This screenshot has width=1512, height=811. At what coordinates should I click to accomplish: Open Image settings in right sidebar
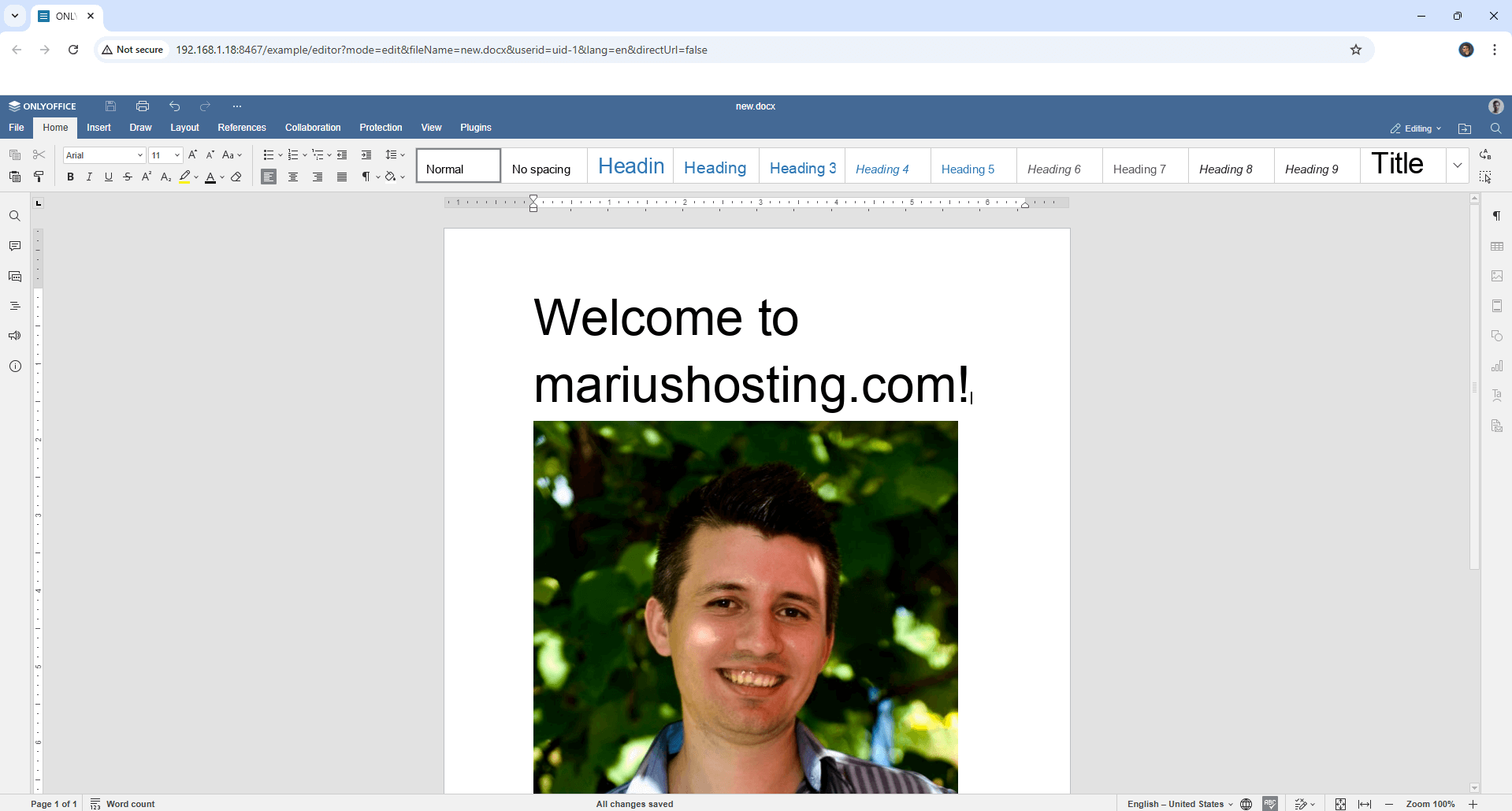click(1497, 276)
